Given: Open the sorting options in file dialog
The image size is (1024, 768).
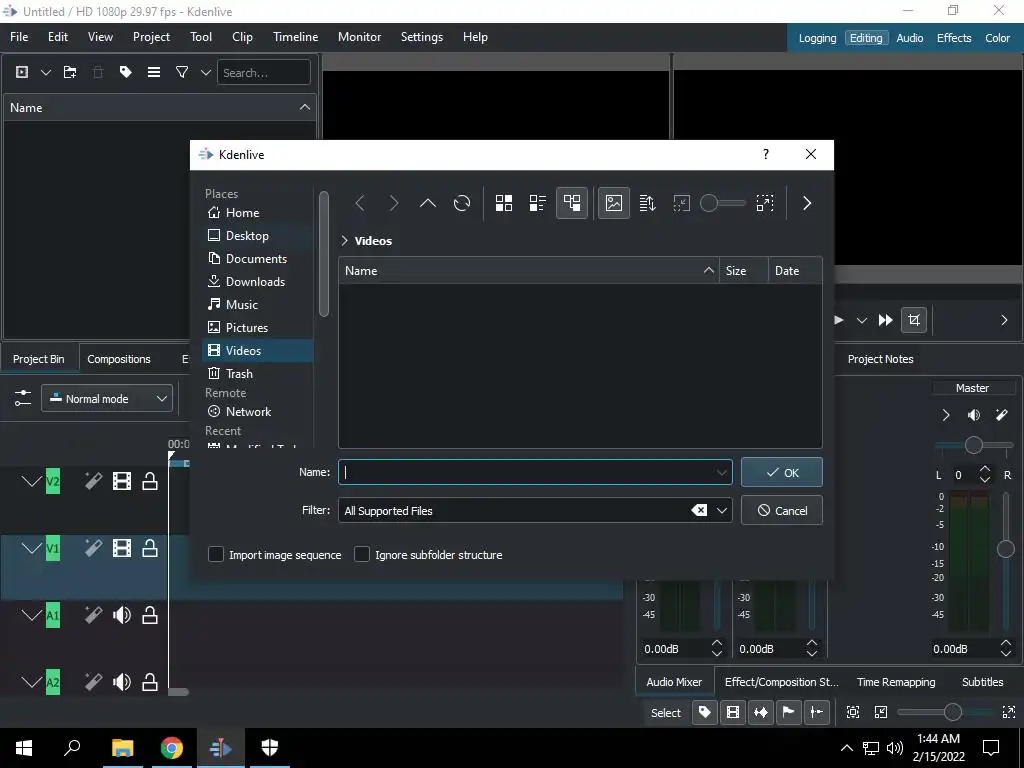Looking at the screenshot, I should [x=647, y=203].
